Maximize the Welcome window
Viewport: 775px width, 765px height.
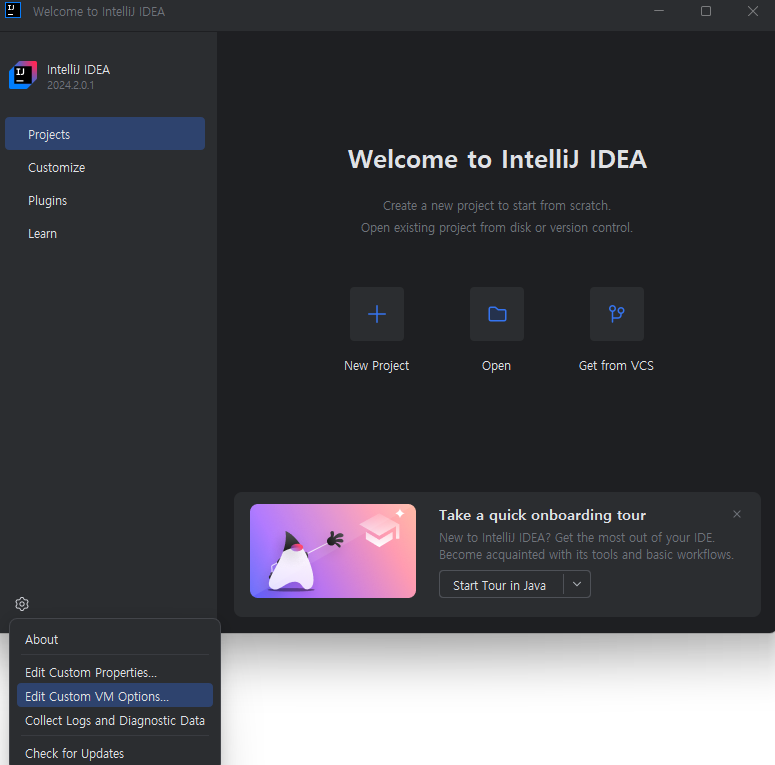pos(706,11)
